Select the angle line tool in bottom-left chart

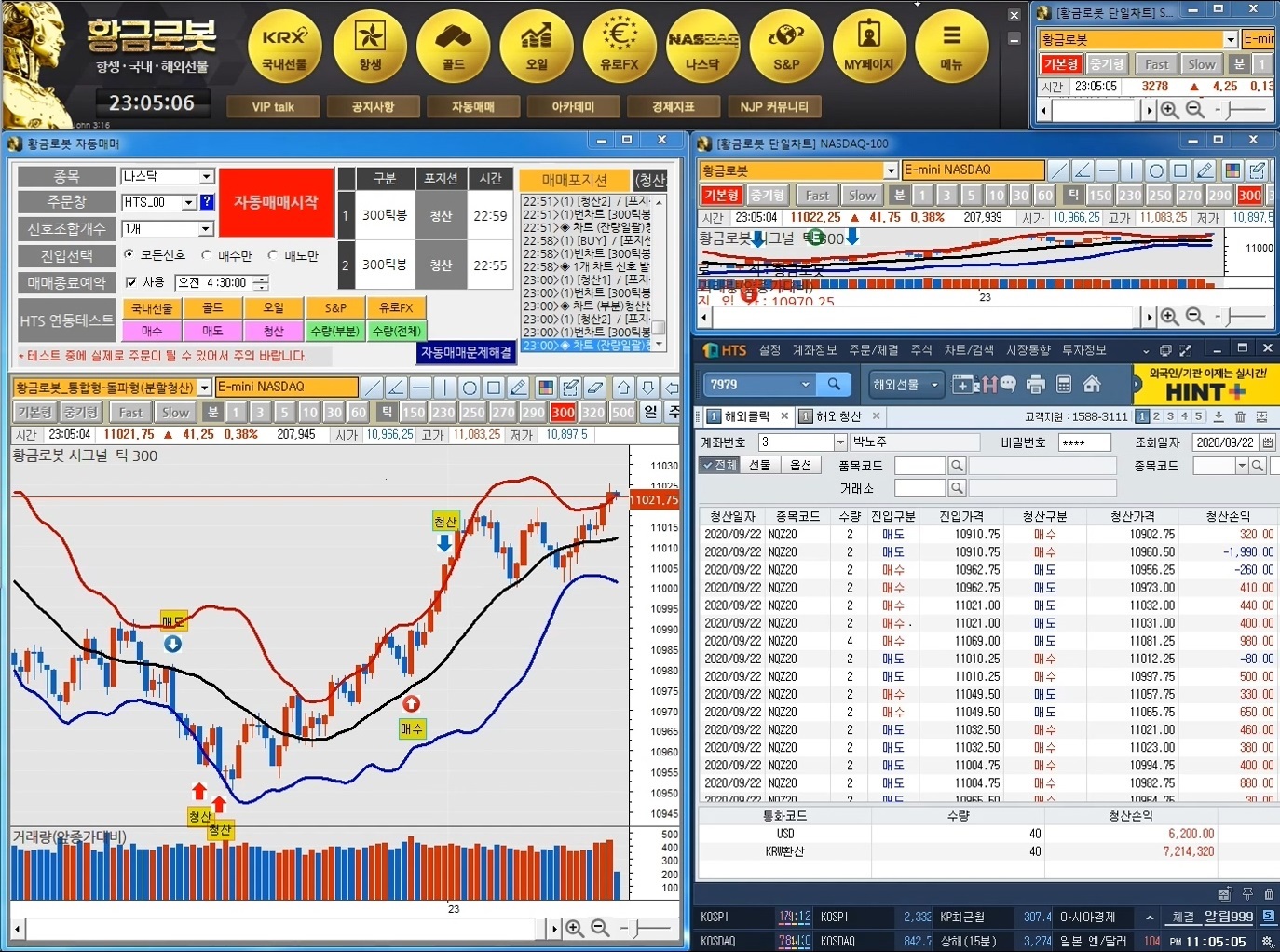(396, 388)
